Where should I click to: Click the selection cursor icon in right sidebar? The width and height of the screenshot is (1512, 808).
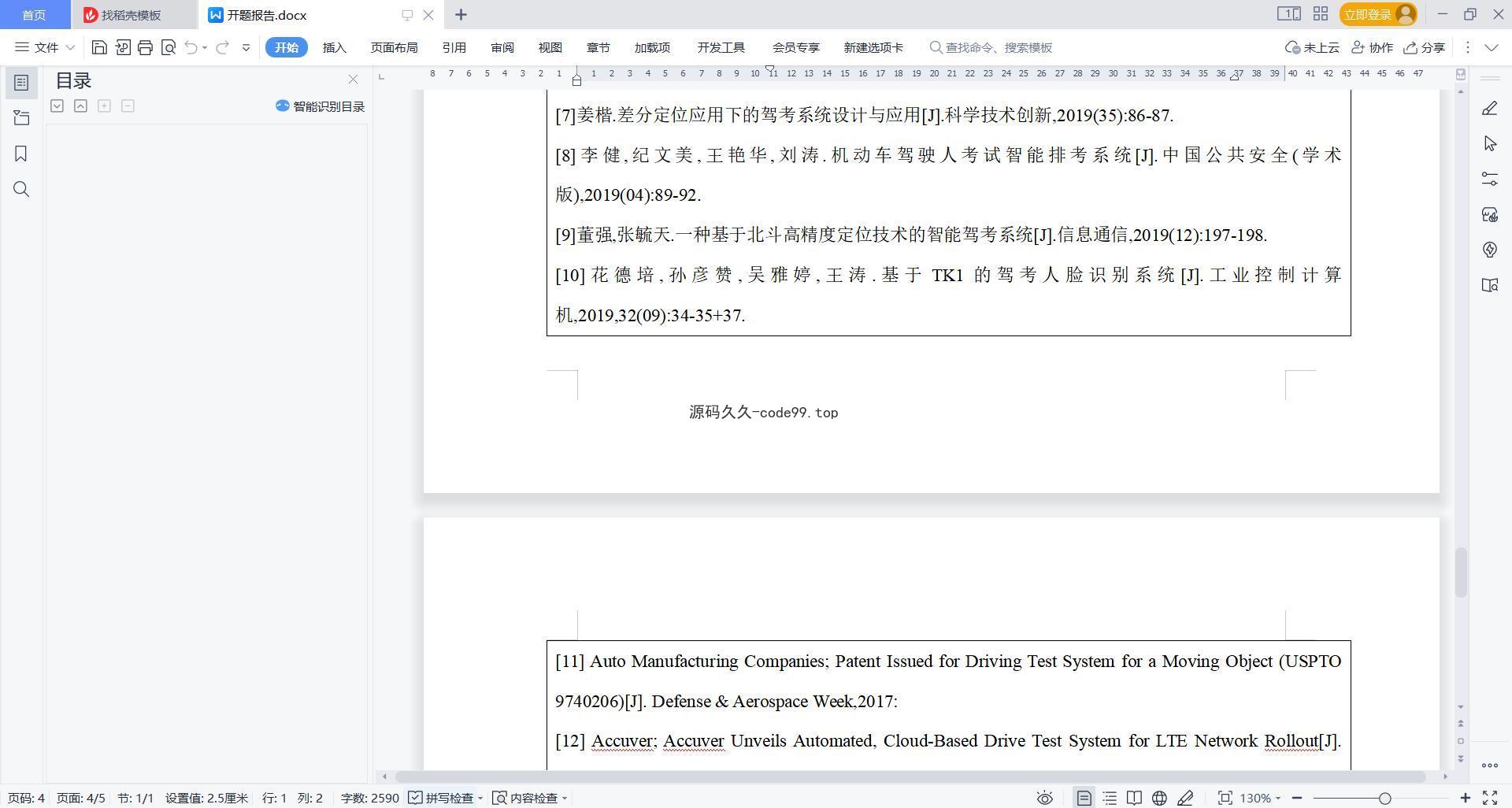coord(1489,143)
